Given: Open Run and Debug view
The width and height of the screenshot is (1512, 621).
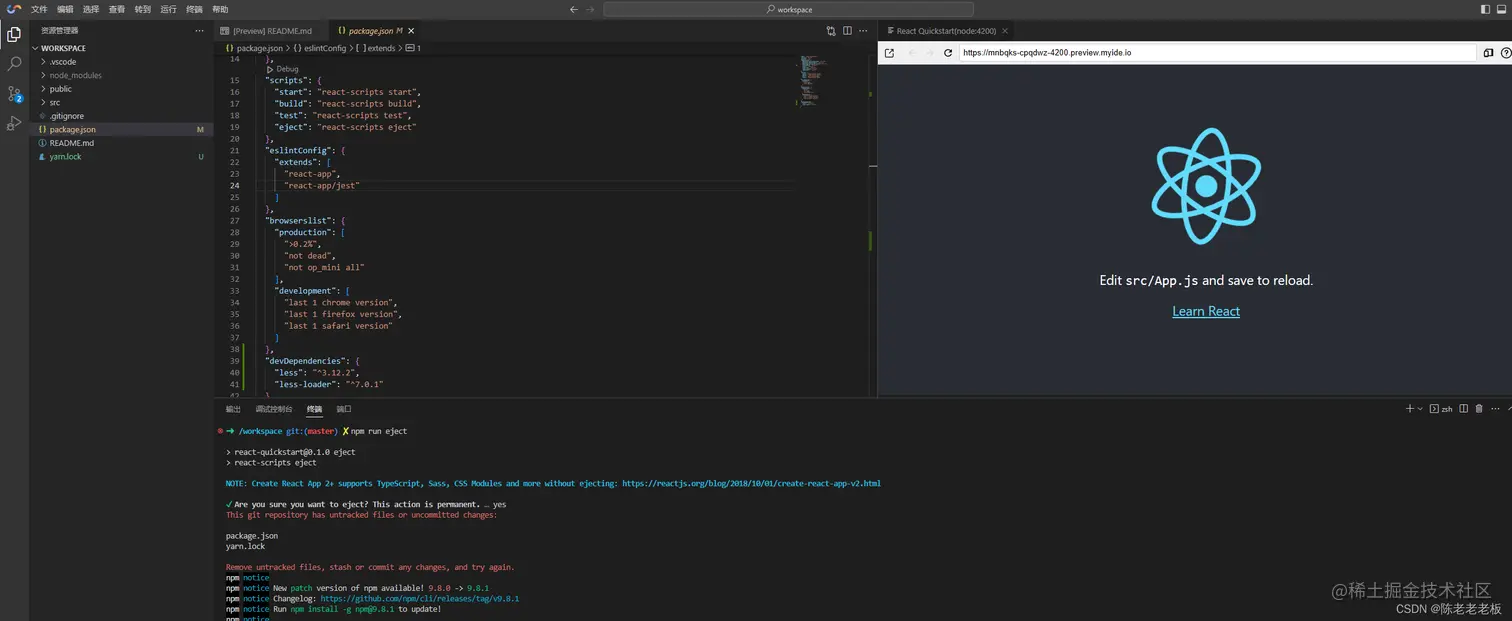Looking at the screenshot, I should coord(14,124).
